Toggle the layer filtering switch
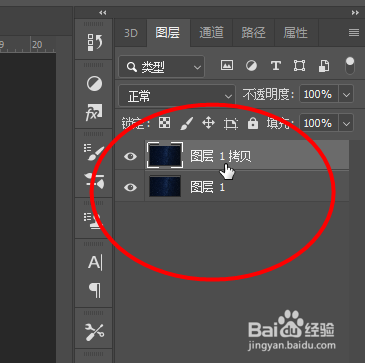Image resolution: width=365 pixels, height=363 pixels. click(350, 66)
